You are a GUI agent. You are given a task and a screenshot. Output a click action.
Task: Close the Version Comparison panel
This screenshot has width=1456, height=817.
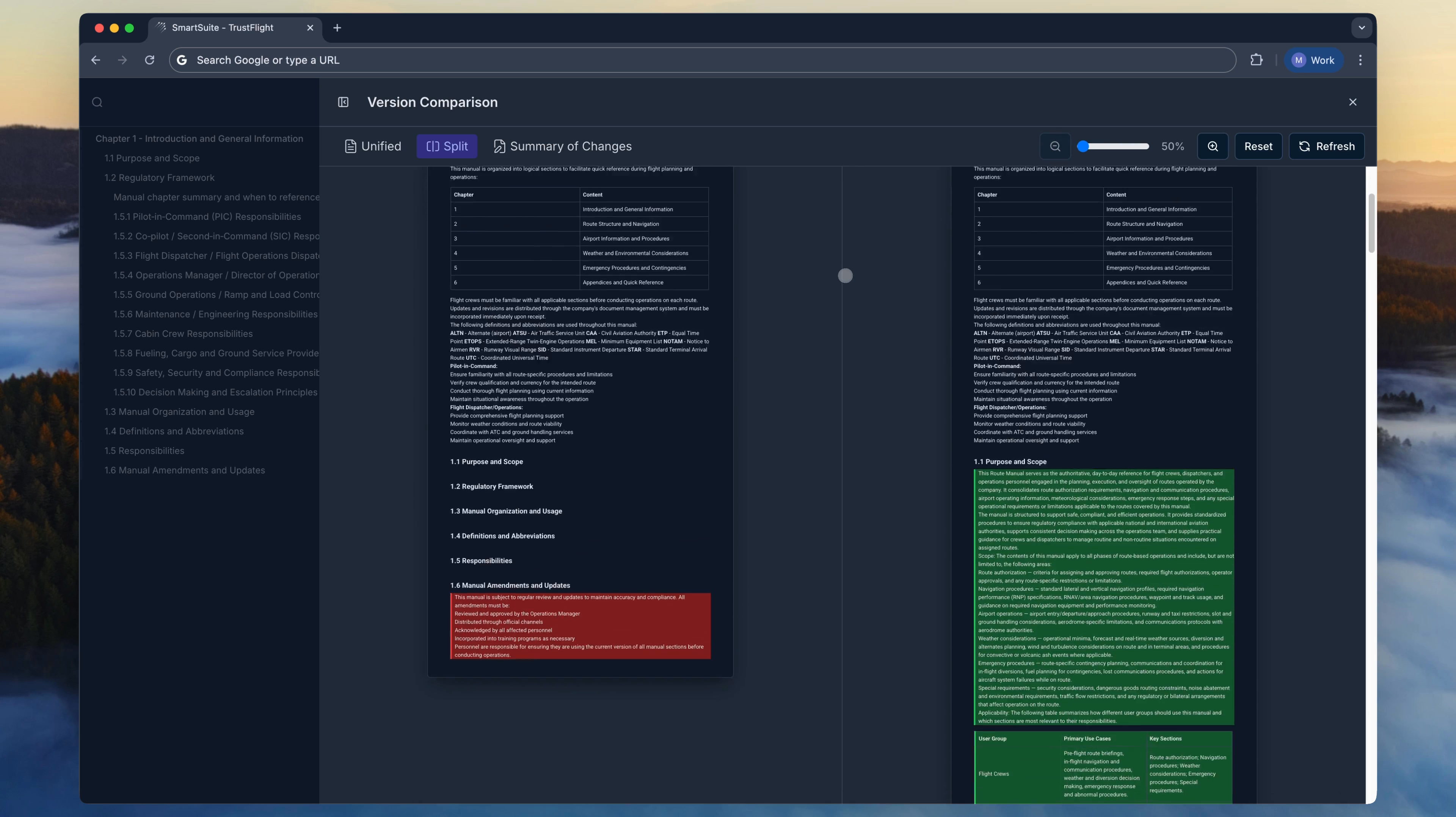[1352, 102]
